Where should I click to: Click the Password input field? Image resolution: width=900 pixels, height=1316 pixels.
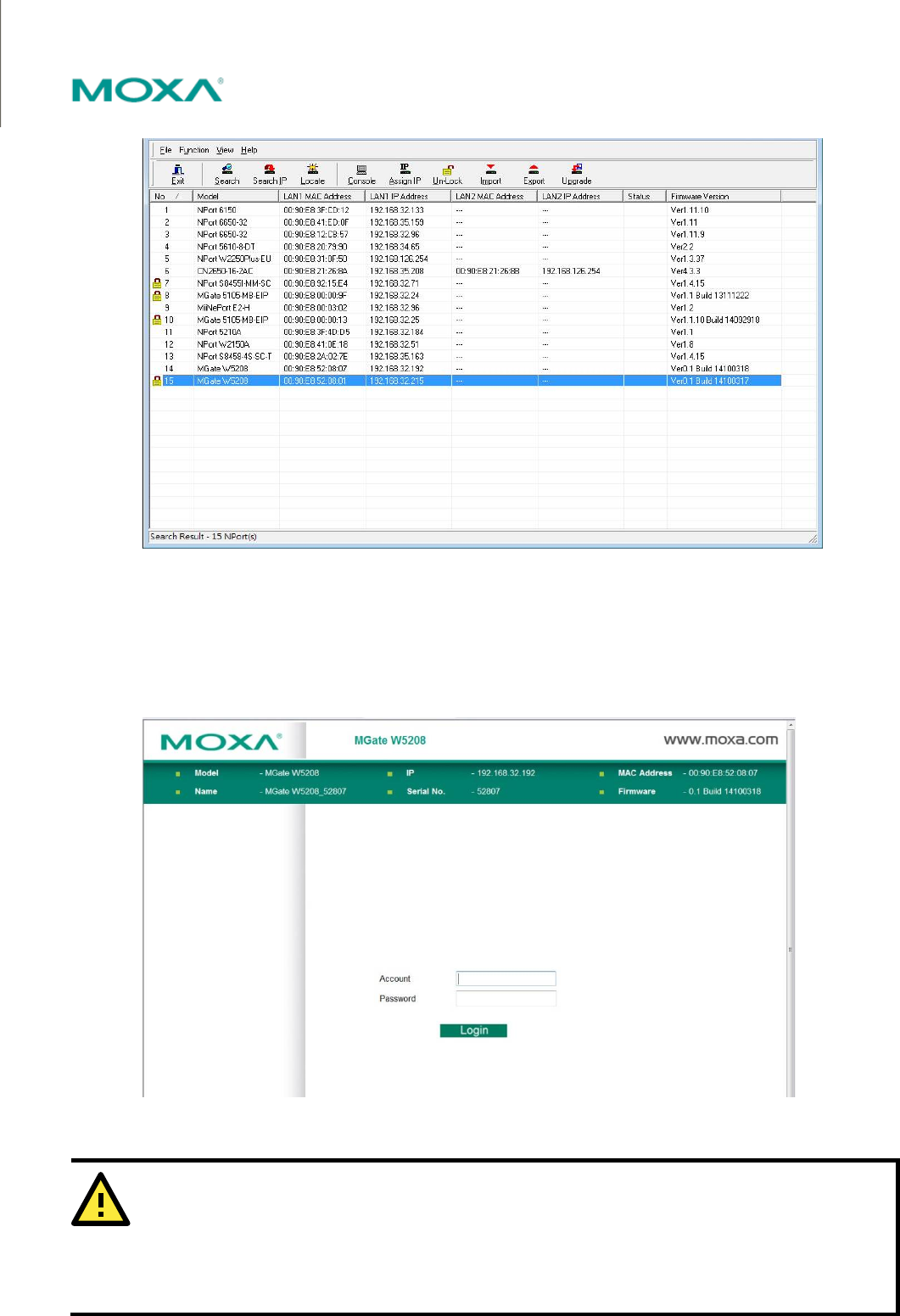pos(506,999)
